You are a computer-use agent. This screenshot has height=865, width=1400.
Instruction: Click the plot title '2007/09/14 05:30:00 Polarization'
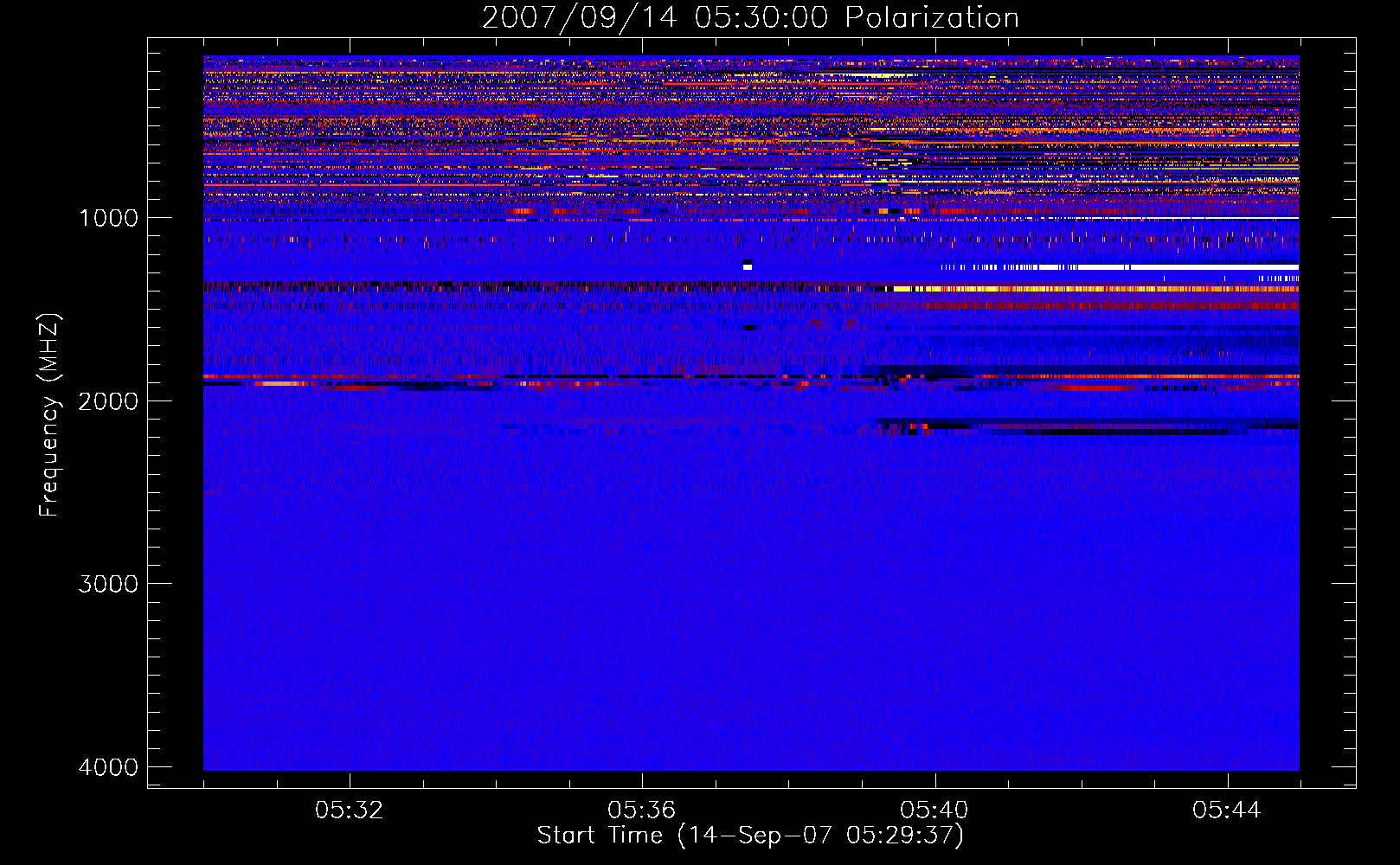750,17
